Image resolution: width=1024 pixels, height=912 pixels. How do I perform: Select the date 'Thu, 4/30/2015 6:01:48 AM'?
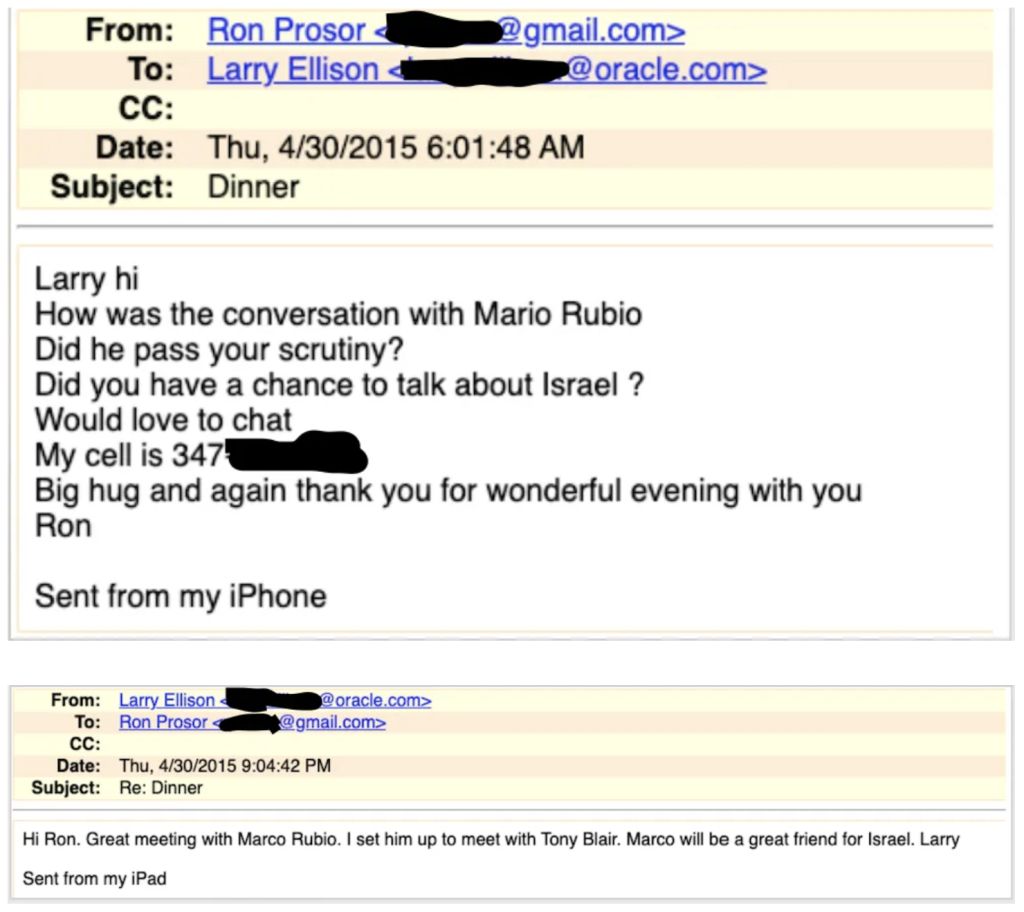[x=396, y=147]
